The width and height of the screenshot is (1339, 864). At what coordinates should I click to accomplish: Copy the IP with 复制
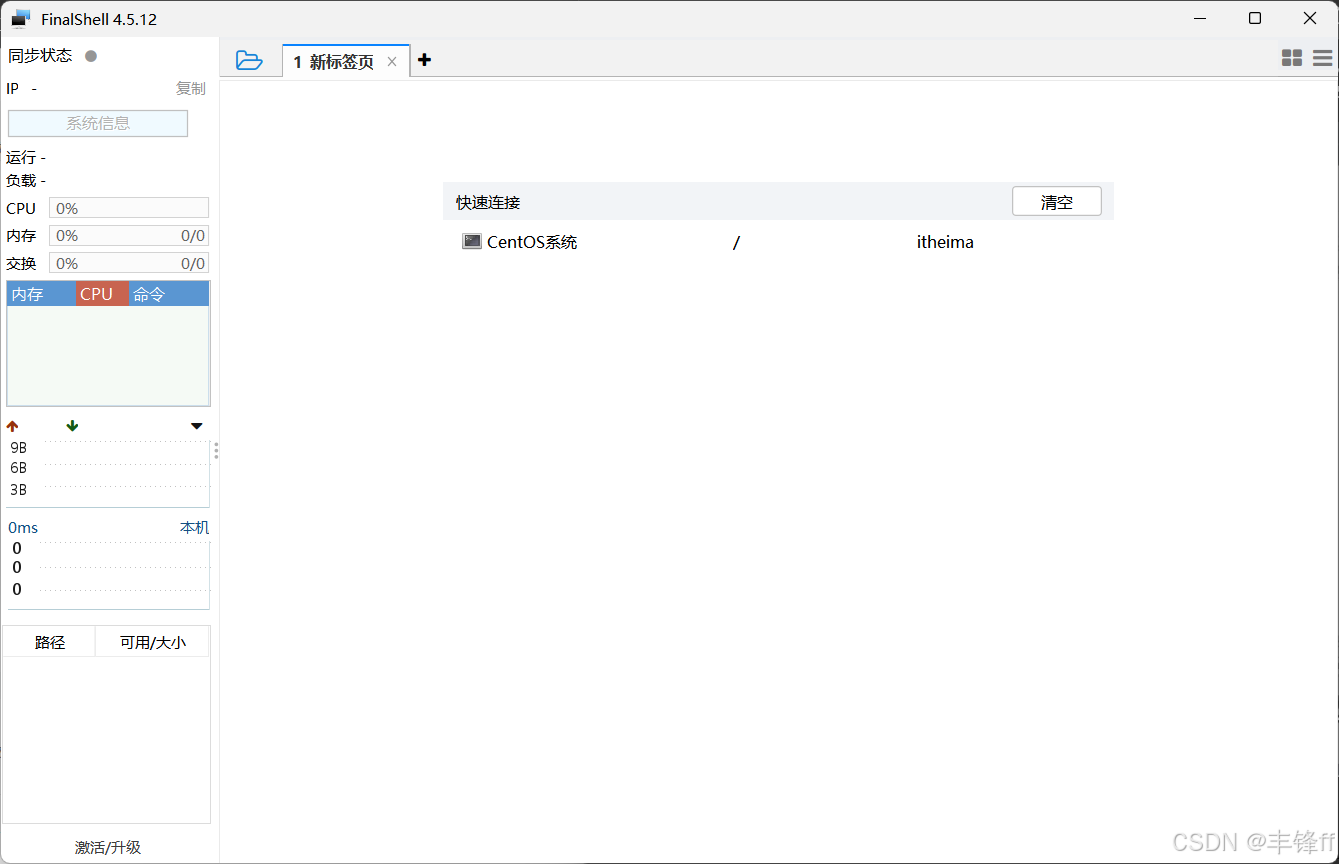pyautogui.click(x=191, y=89)
